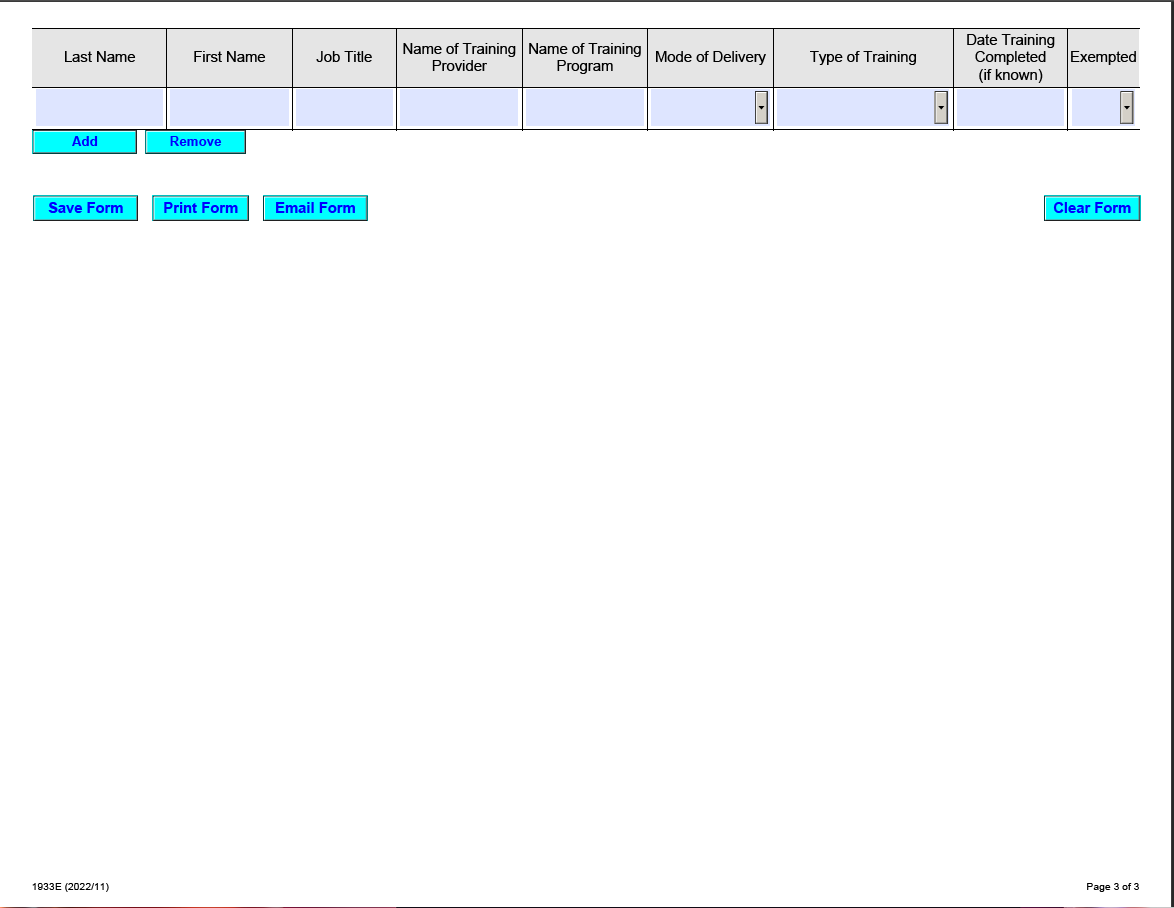Click the Type of Training column header
This screenshot has width=1174, height=908.
point(863,57)
